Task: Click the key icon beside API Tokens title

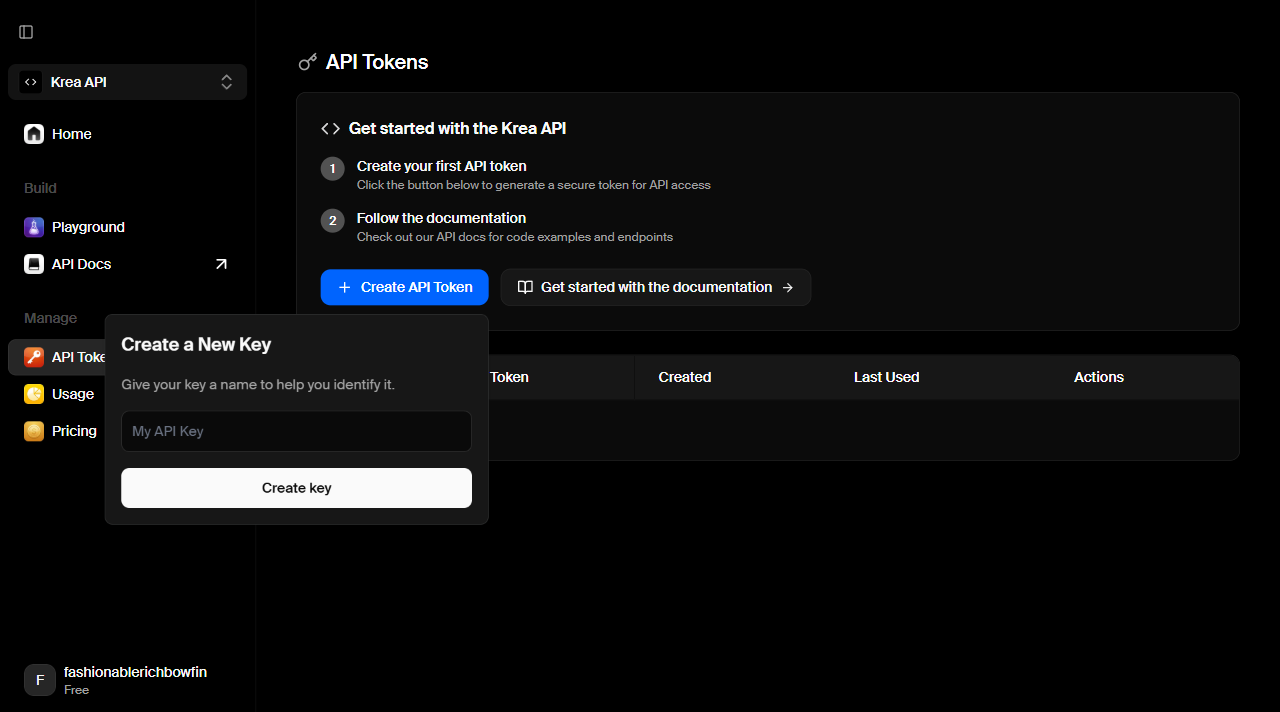Action: click(308, 62)
